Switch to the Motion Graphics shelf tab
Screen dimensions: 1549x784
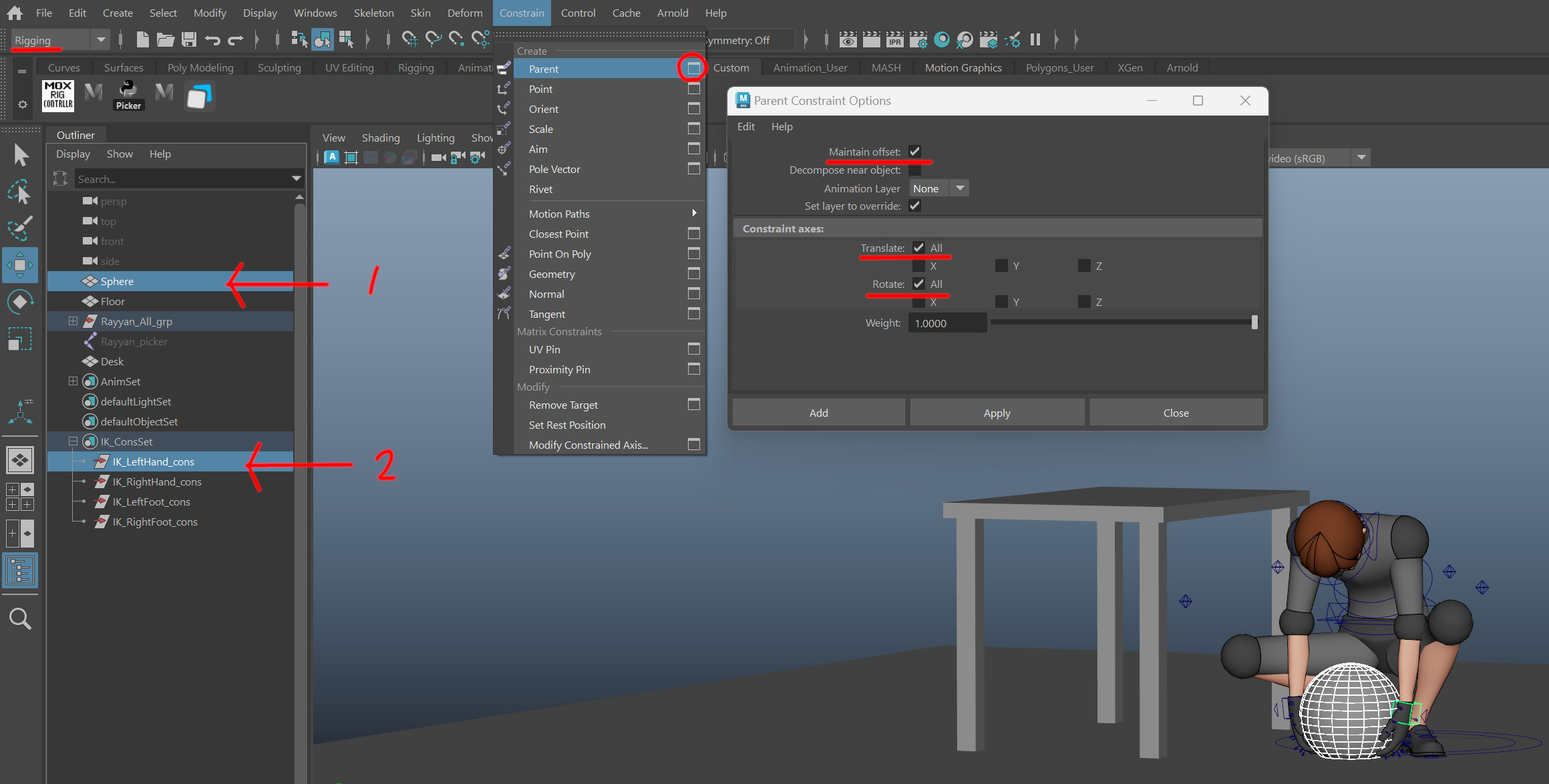tap(963, 67)
